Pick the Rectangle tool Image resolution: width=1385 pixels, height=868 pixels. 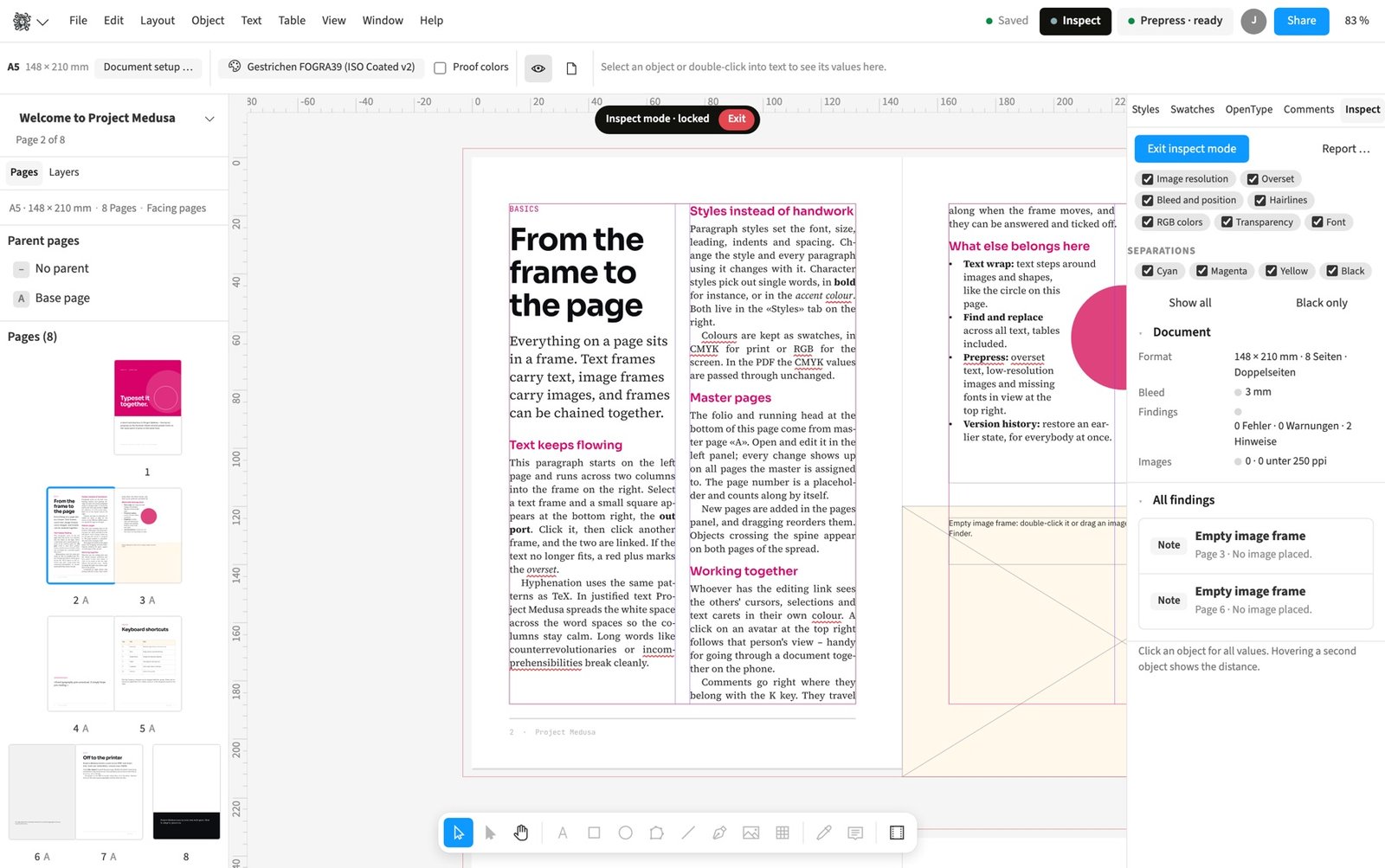tap(594, 833)
